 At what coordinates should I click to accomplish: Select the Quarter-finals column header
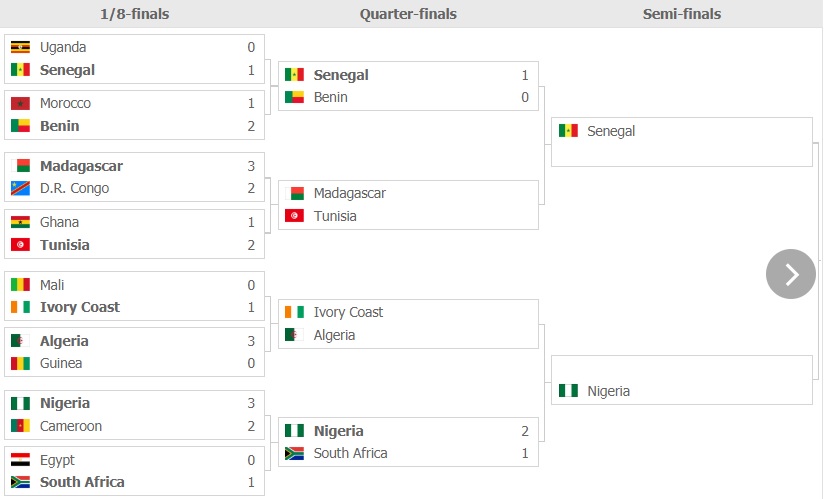pos(408,14)
